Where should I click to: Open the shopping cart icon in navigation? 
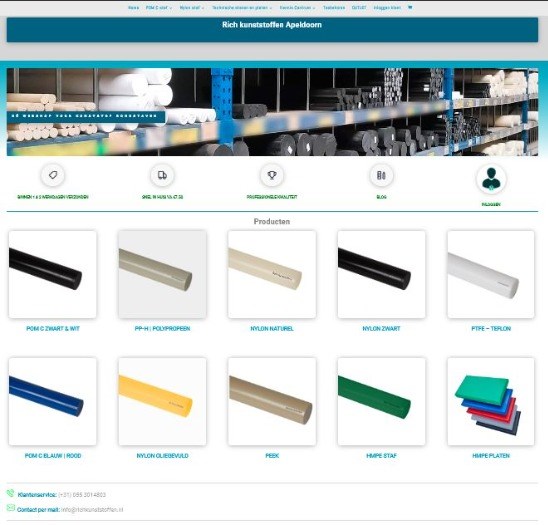[x=410, y=7]
